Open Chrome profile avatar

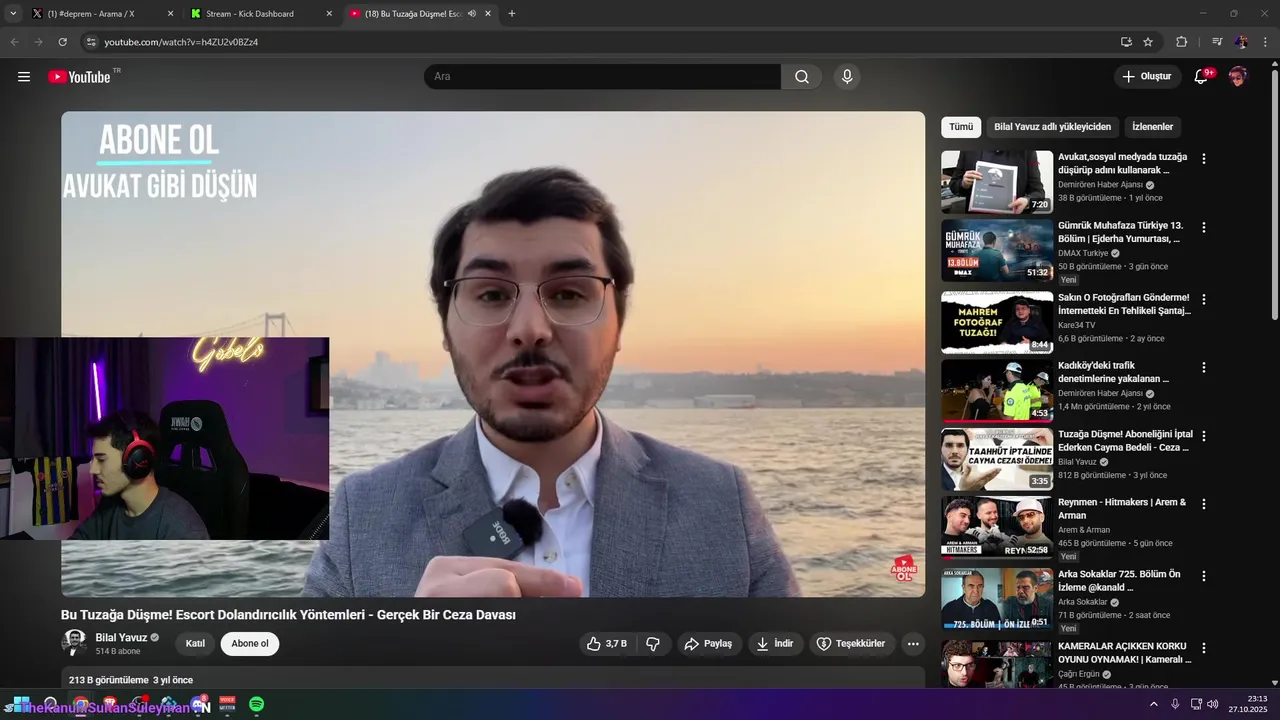pos(1241,42)
